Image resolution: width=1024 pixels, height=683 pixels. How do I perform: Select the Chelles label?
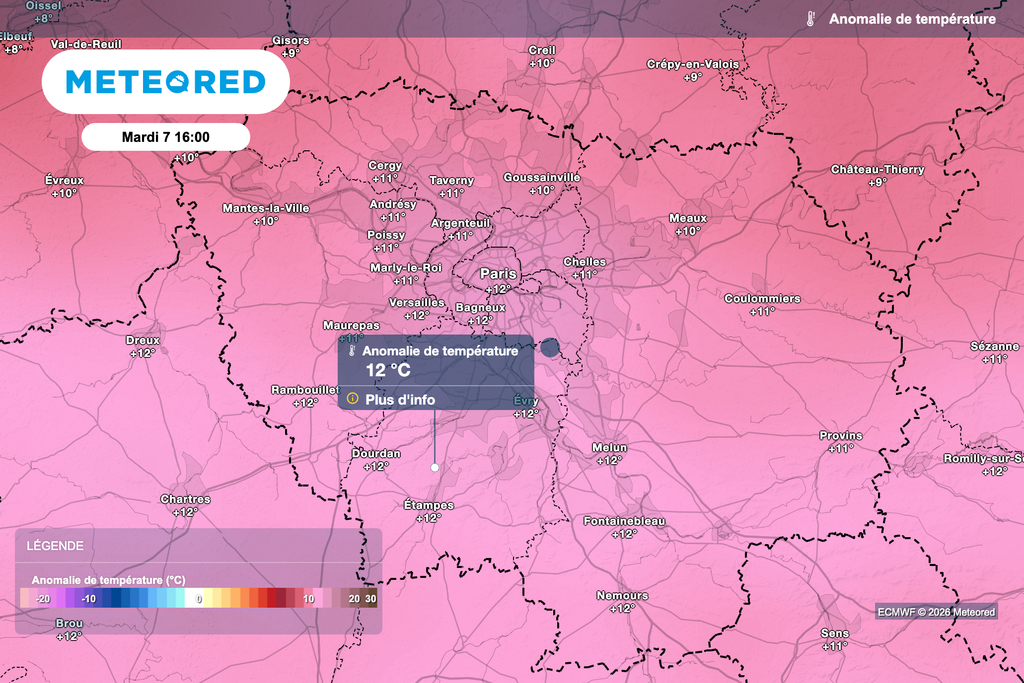584,262
